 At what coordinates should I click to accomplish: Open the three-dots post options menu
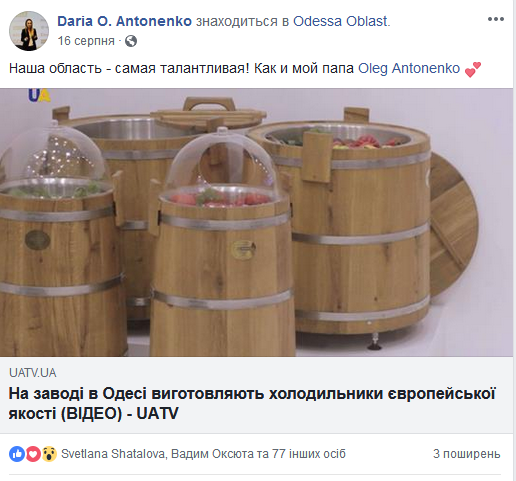click(496, 19)
